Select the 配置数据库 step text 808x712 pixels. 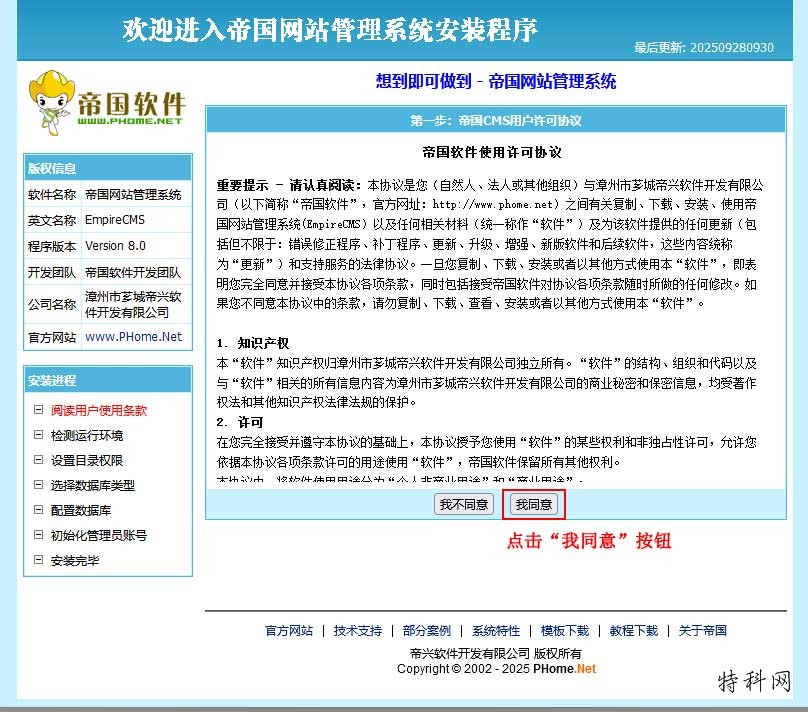(x=81, y=511)
